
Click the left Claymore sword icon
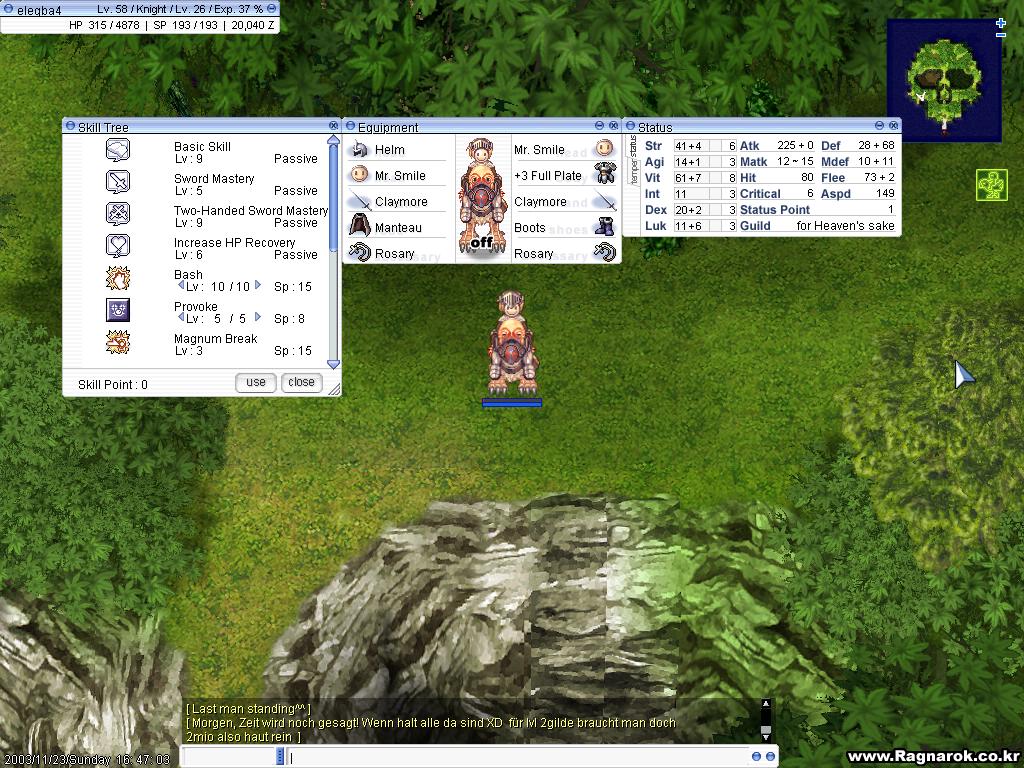point(359,200)
